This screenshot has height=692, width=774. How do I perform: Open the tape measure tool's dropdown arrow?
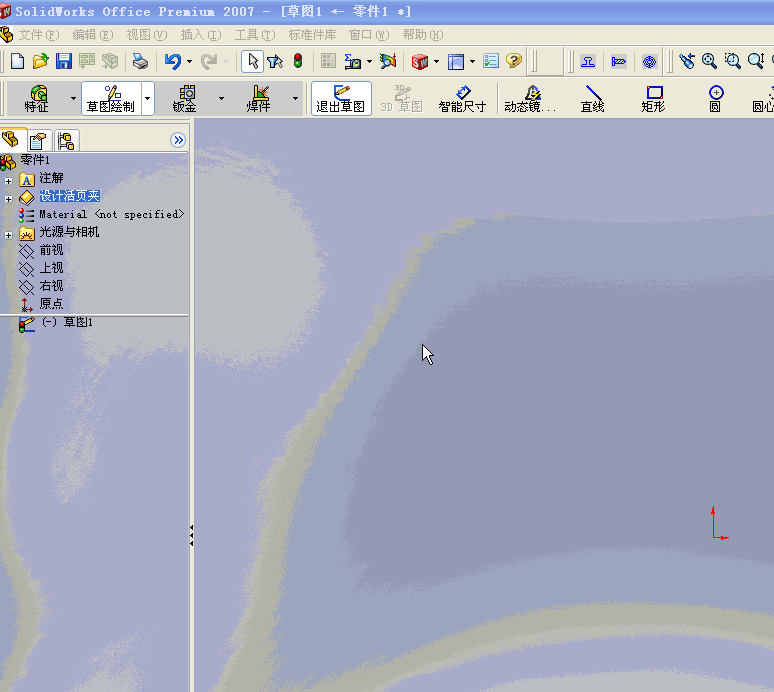369,62
